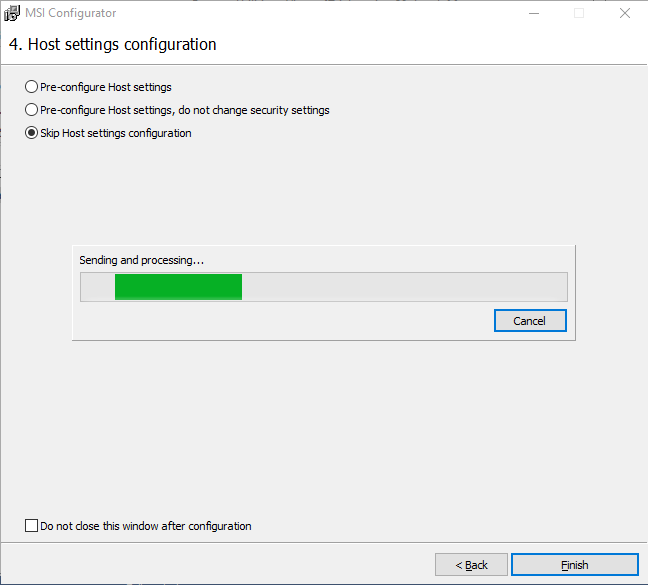Choose pre-configure without changing security settings option
The width and height of the screenshot is (648, 585).
pos(31,110)
